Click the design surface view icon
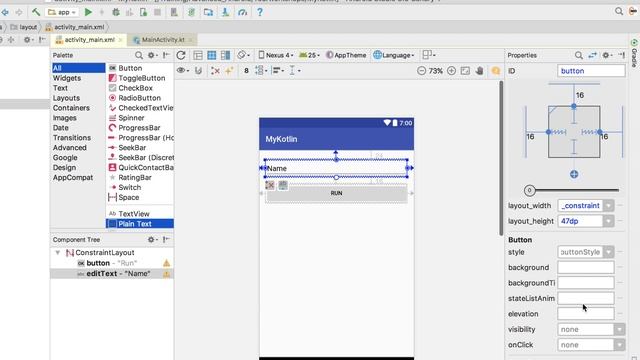The image size is (640, 360). (198, 55)
